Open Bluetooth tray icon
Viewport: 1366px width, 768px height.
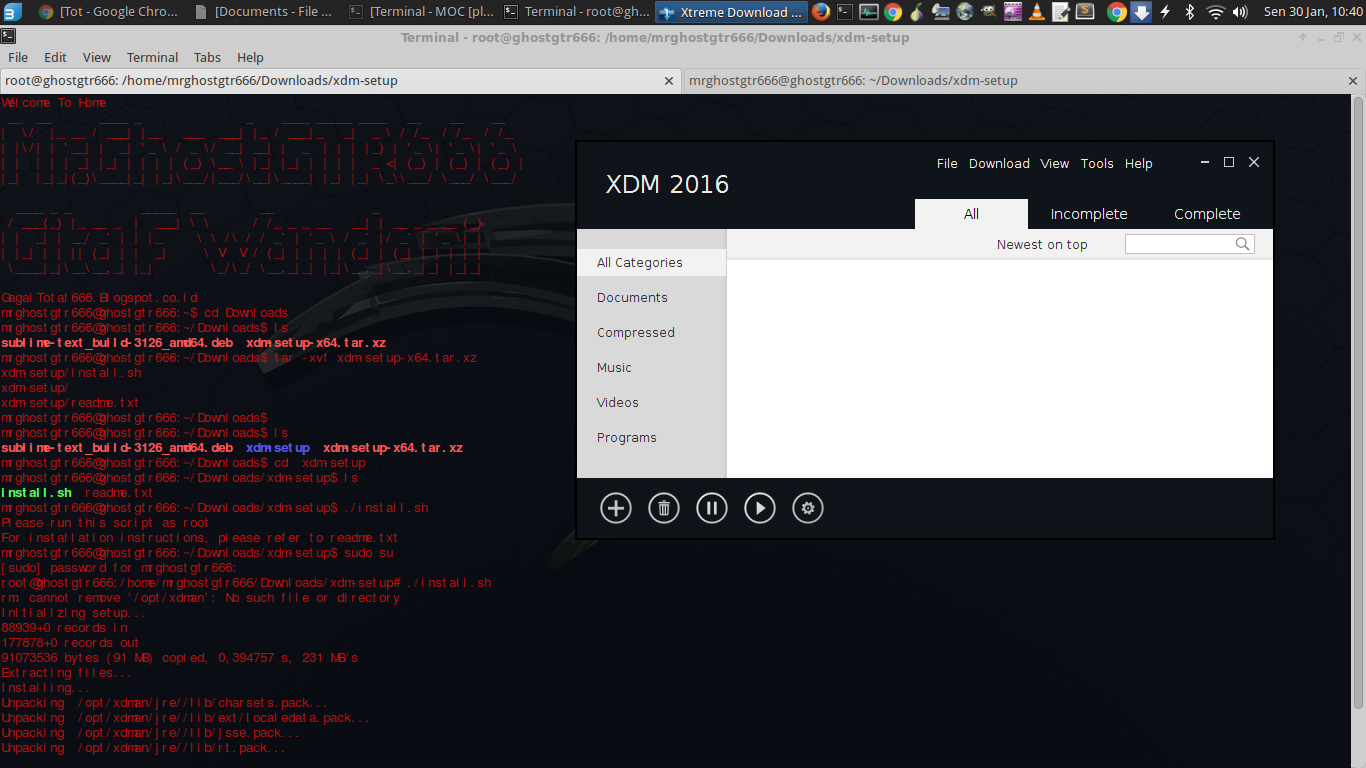pos(1190,12)
